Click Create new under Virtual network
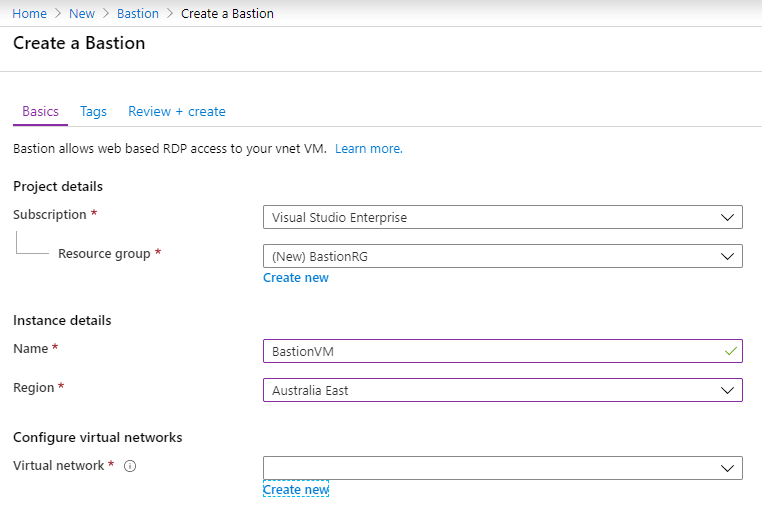762x514 pixels. pyautogui.click(x=296, y=490)
